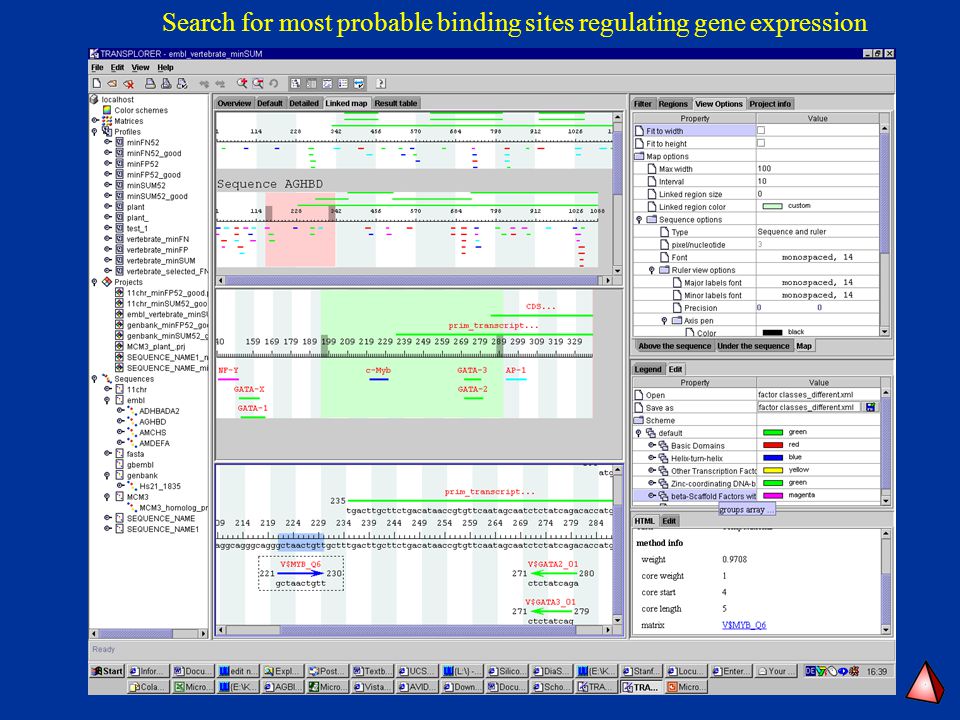Viewport: 960px width, 720px height.
Task: Click the Start button on the taskbar
Action: coord(107,671)
